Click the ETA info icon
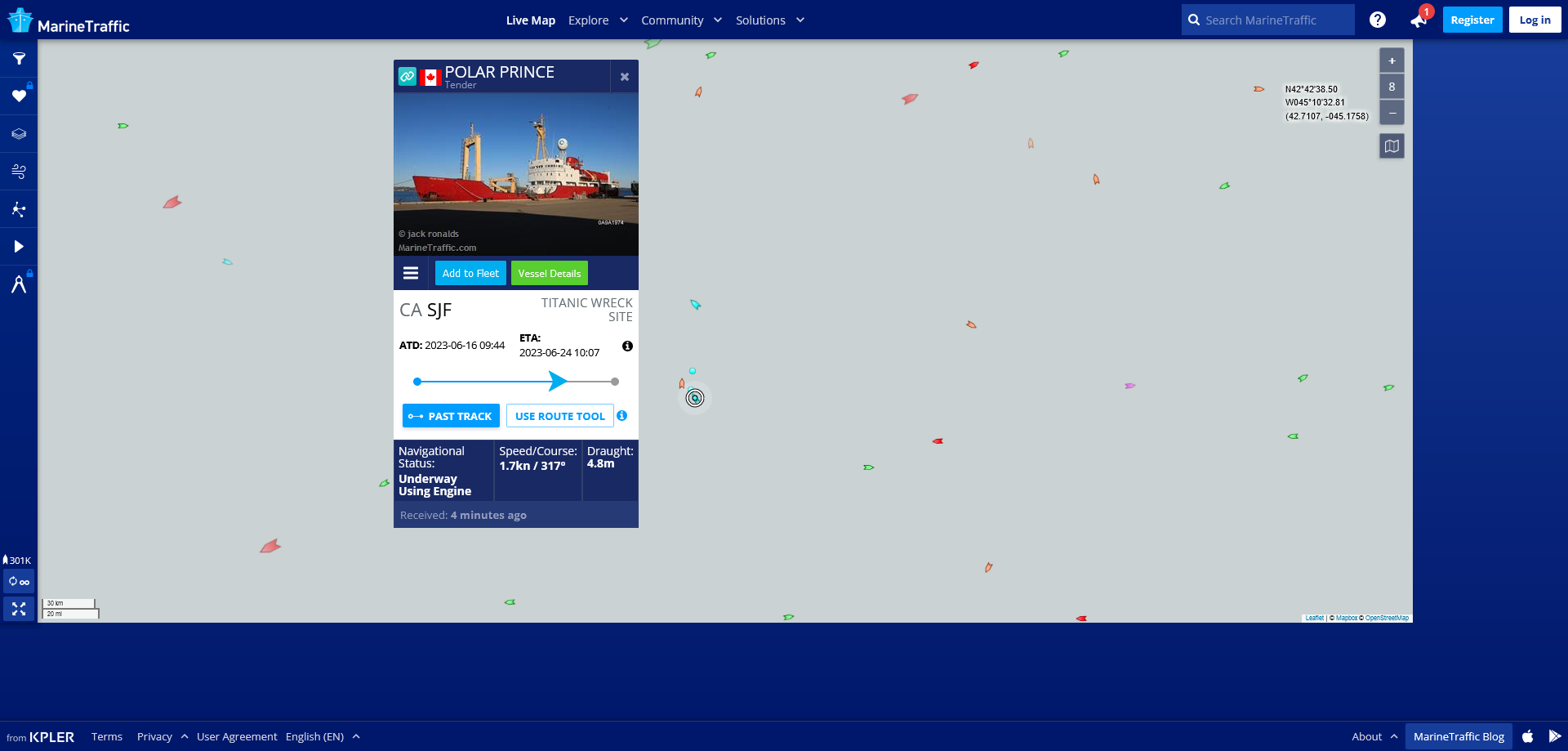This screenshot has width=1568, height=751. pos(627,346)
